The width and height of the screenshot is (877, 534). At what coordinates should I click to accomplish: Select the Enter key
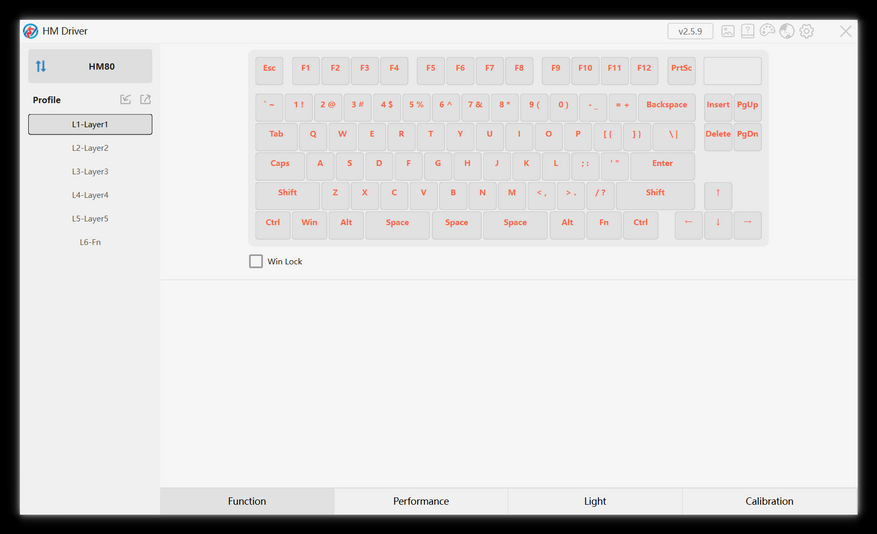(x=662, y=166)
